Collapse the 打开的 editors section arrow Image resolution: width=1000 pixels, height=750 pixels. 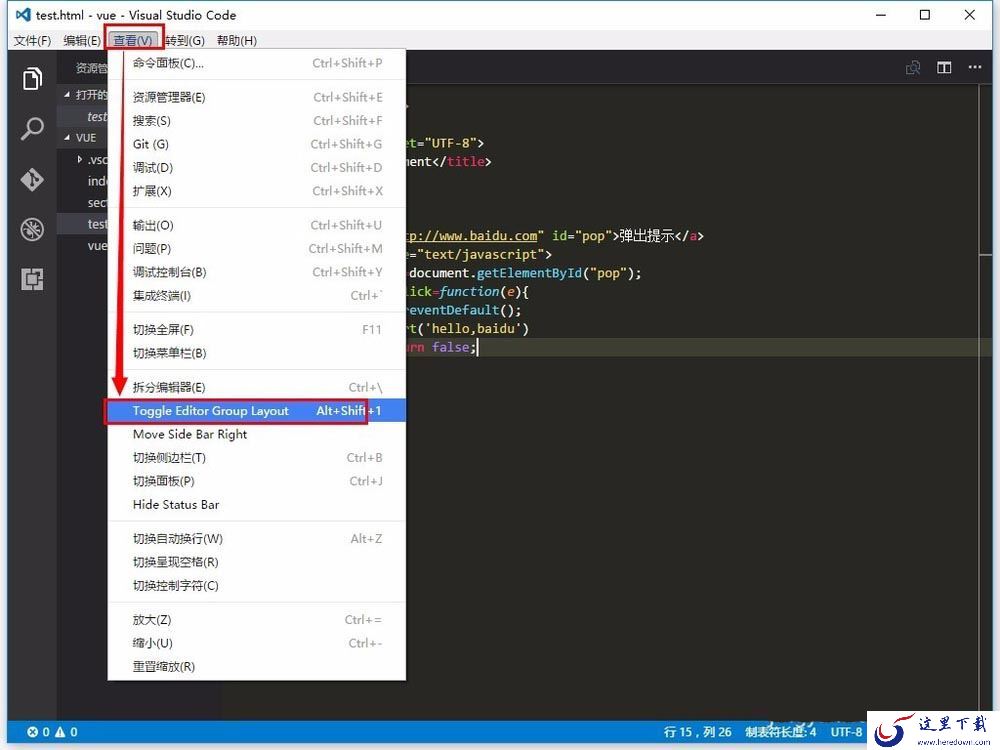[x=67, y=94]
